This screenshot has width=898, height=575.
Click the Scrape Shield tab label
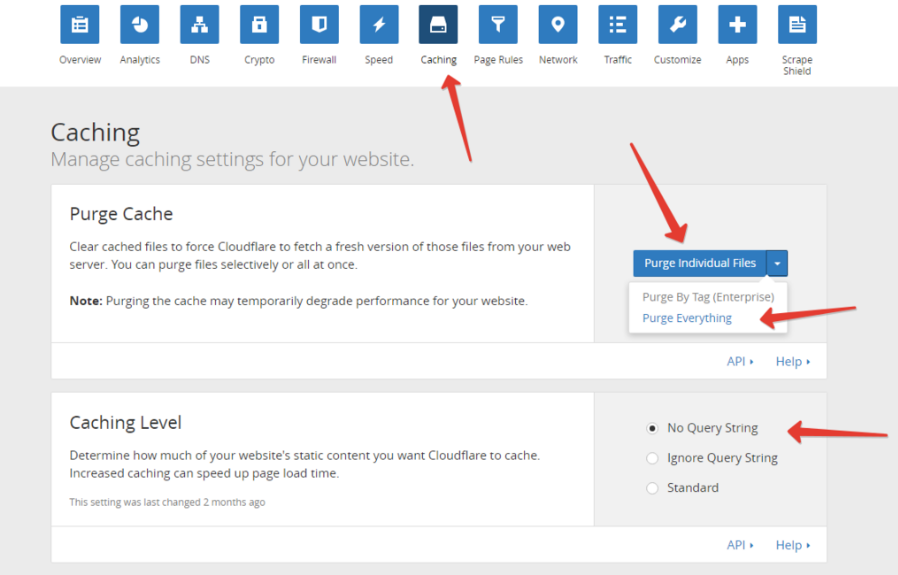click(x=797, y=65)
